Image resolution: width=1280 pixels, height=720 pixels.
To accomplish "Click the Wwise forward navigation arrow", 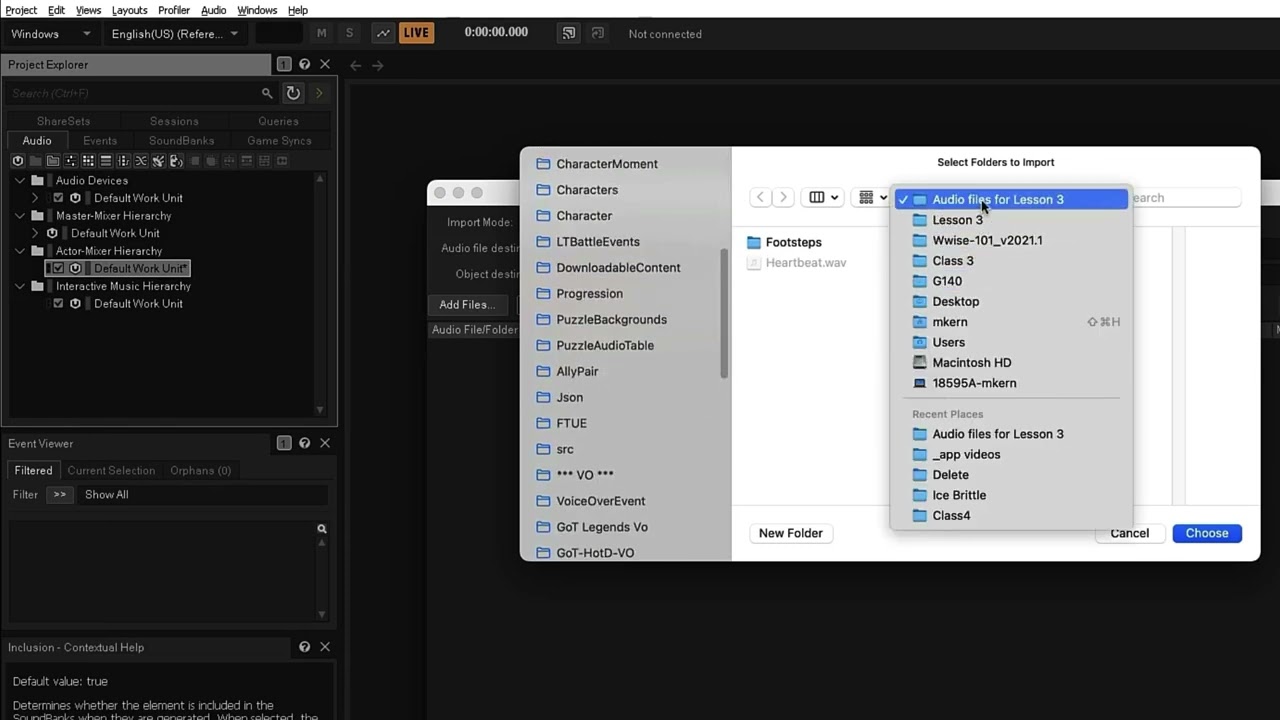I will tap(378, 65).
